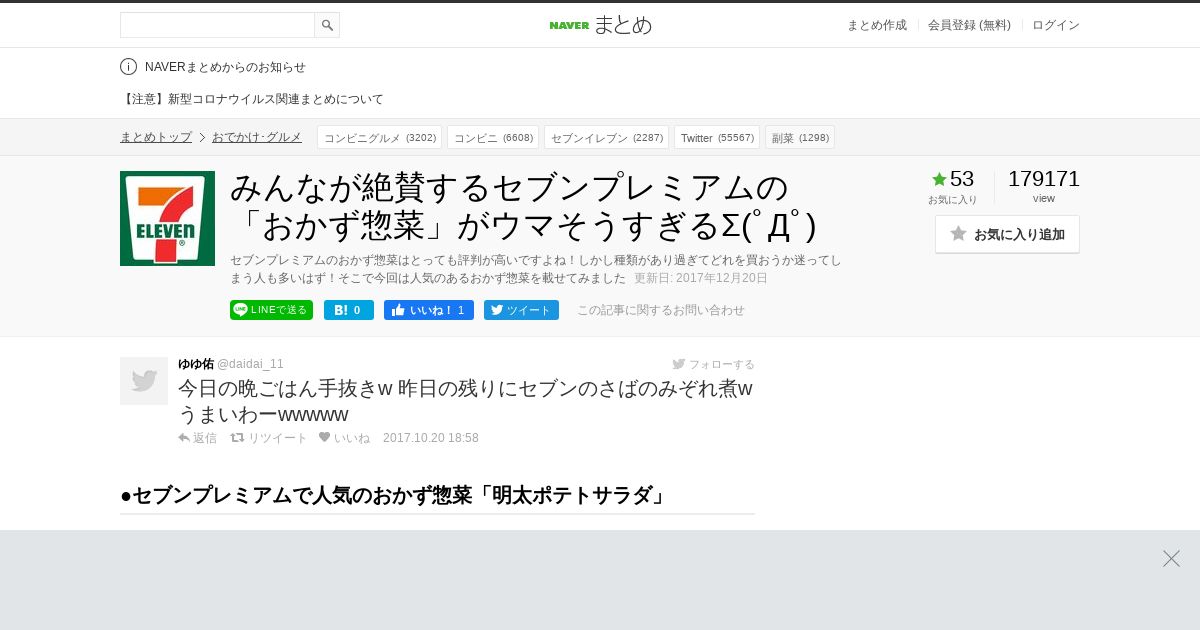The height and width of the screenshot is (630, 1200).
Task: Reply to the tweet with 返信
Action: point(197,438)
